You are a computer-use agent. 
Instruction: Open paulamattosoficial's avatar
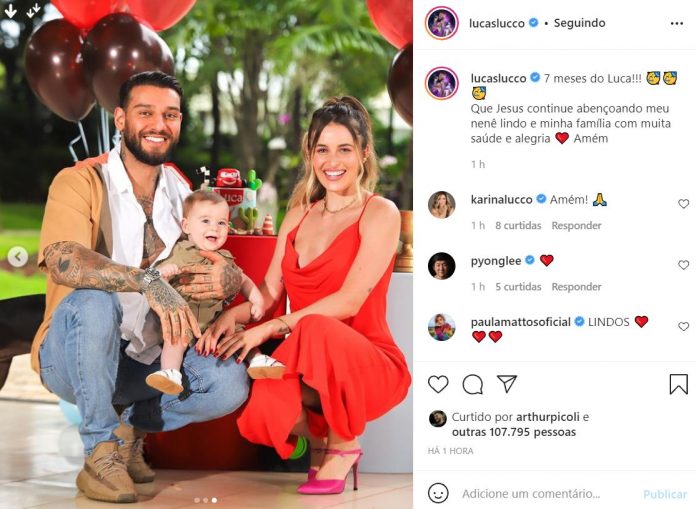(x=442, y=327)
